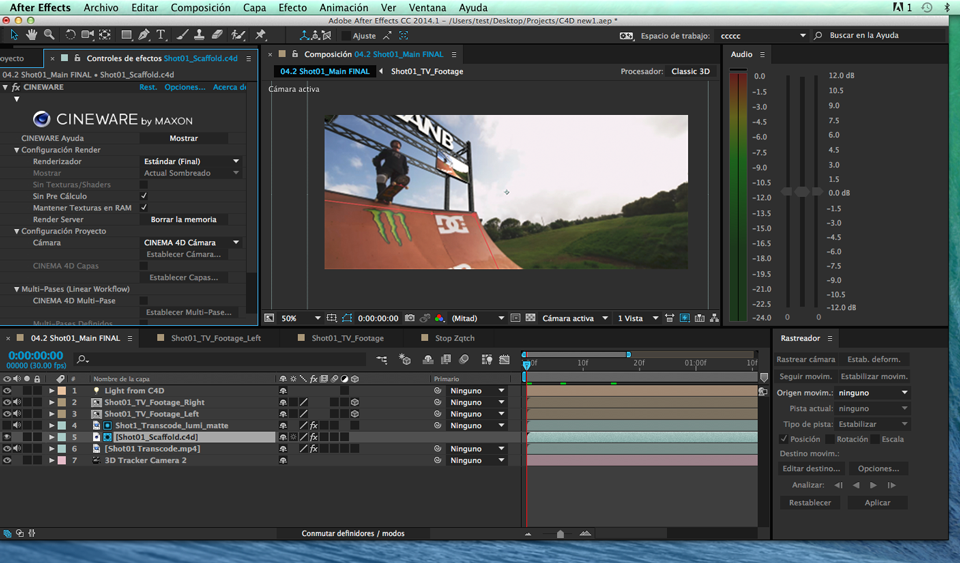Open the Cámara CINEMA 4D dropdown
The image size is (960, 563).
tap(191, 242)
